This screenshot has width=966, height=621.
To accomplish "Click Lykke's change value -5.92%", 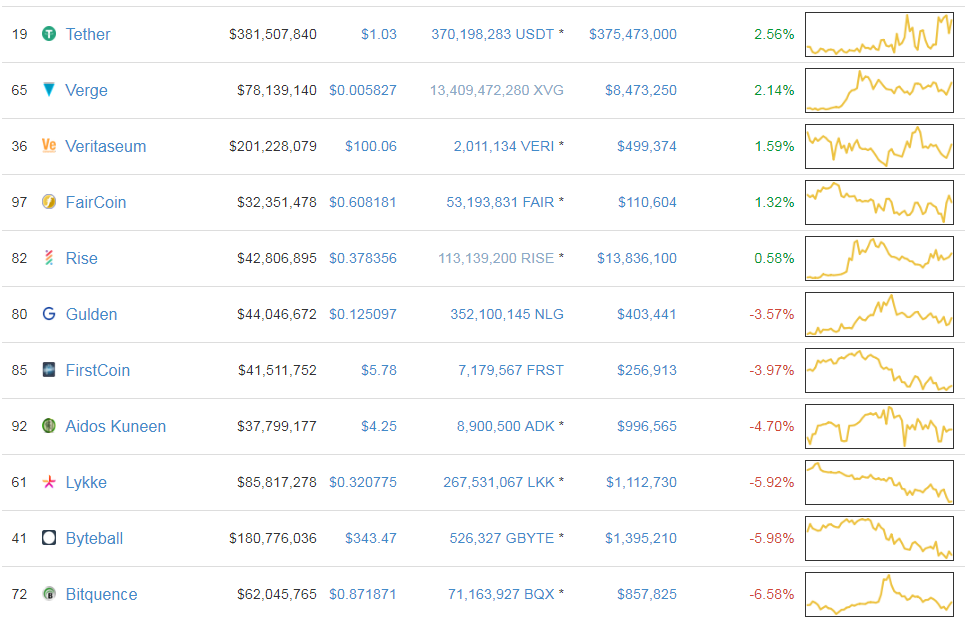I will click(x=771, y=483).
